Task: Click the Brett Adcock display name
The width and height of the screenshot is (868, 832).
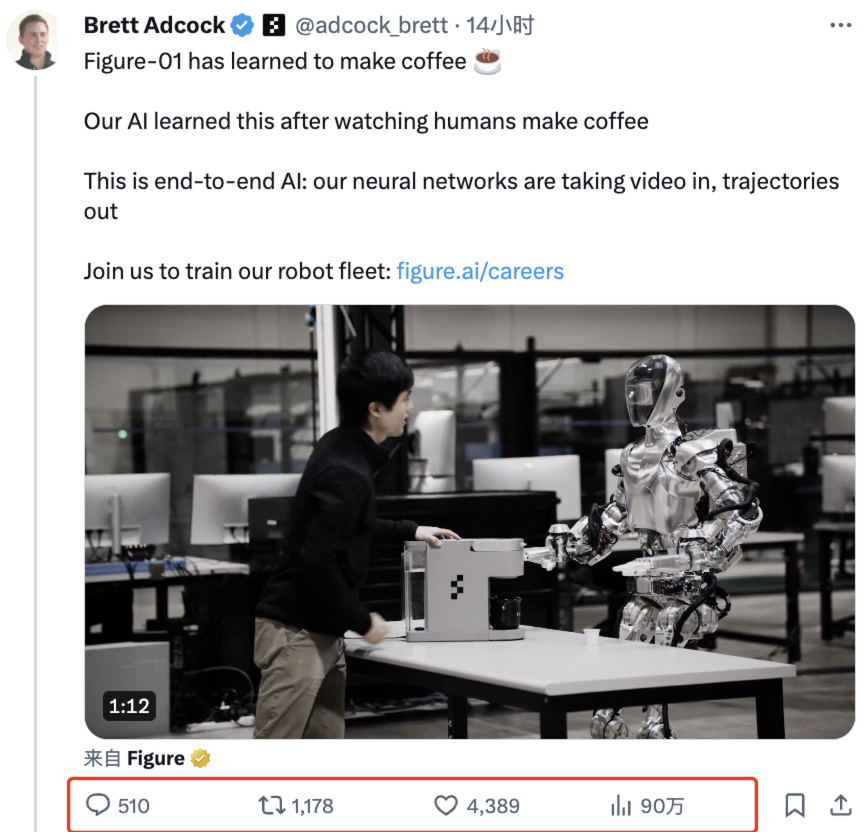Action: point(154,25)
